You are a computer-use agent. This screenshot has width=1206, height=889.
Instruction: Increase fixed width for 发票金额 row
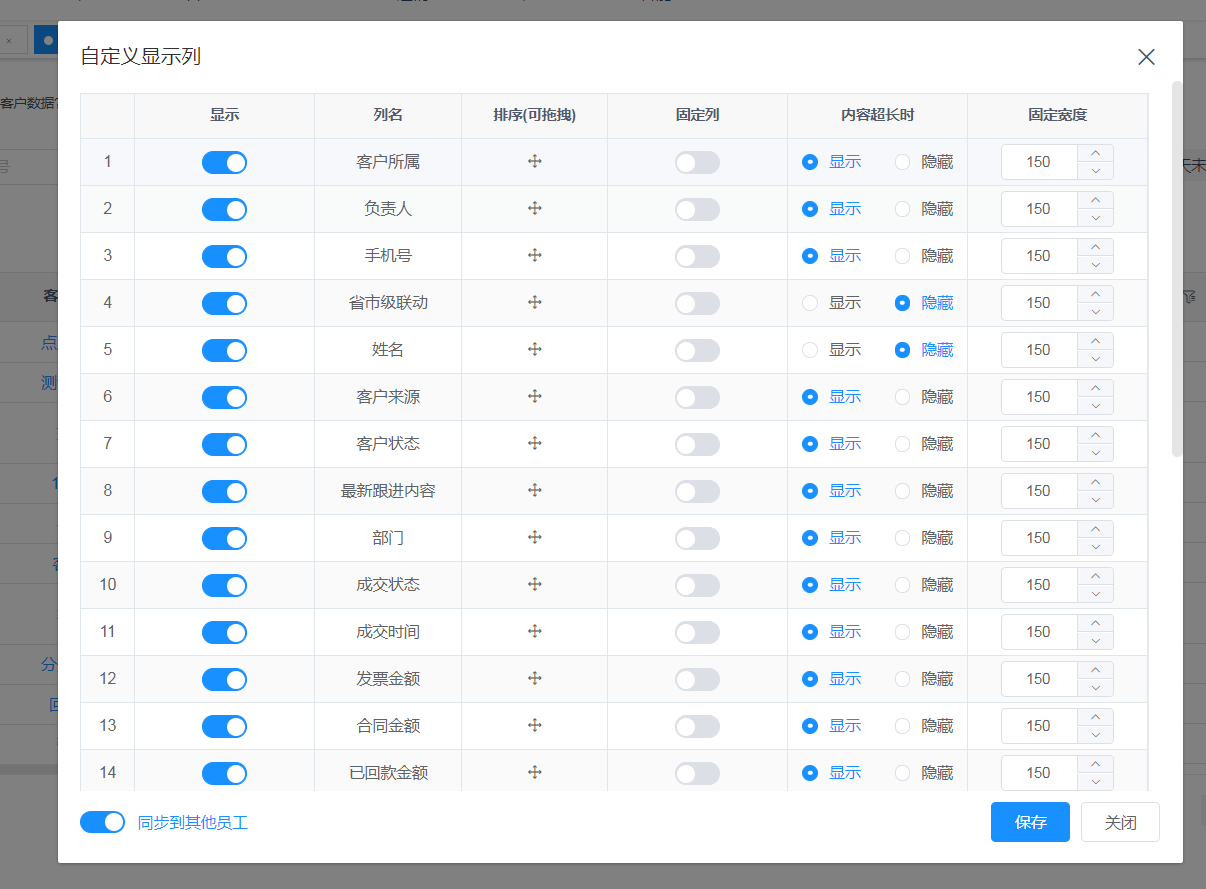point(1095,670)
